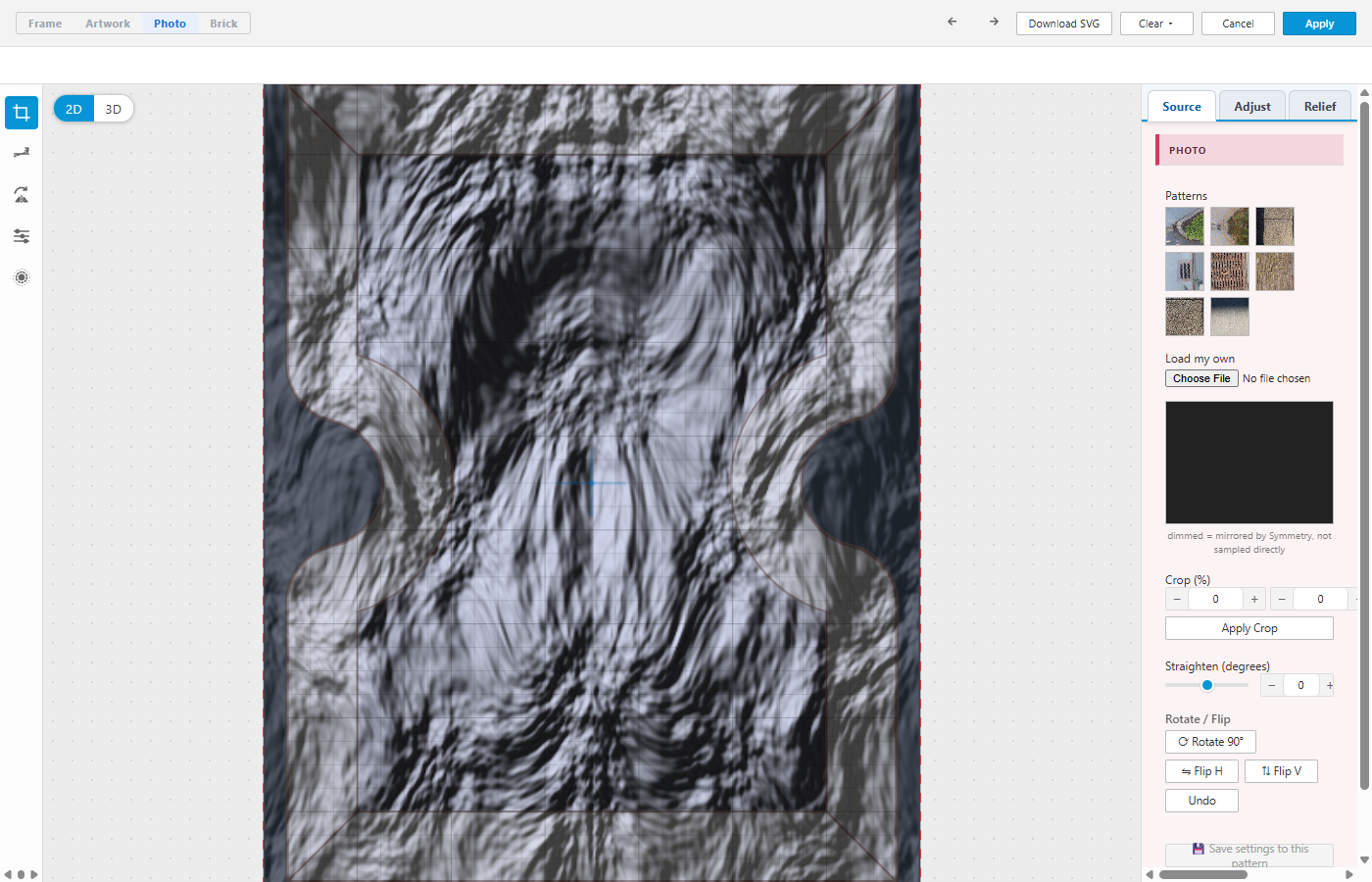Switch to the Adjust panel tab
This screenshot has height=882, width=1372.
click(1252, 106)
